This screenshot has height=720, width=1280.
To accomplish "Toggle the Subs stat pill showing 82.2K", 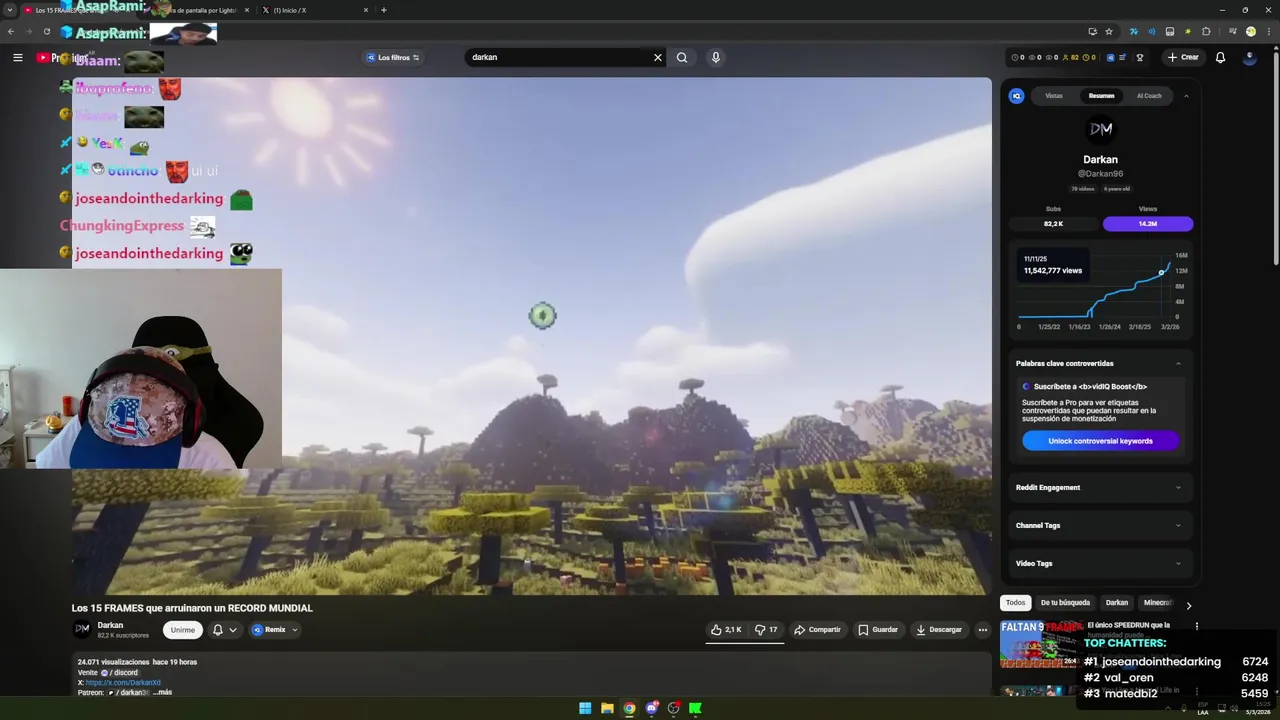I will (1053, 224).
